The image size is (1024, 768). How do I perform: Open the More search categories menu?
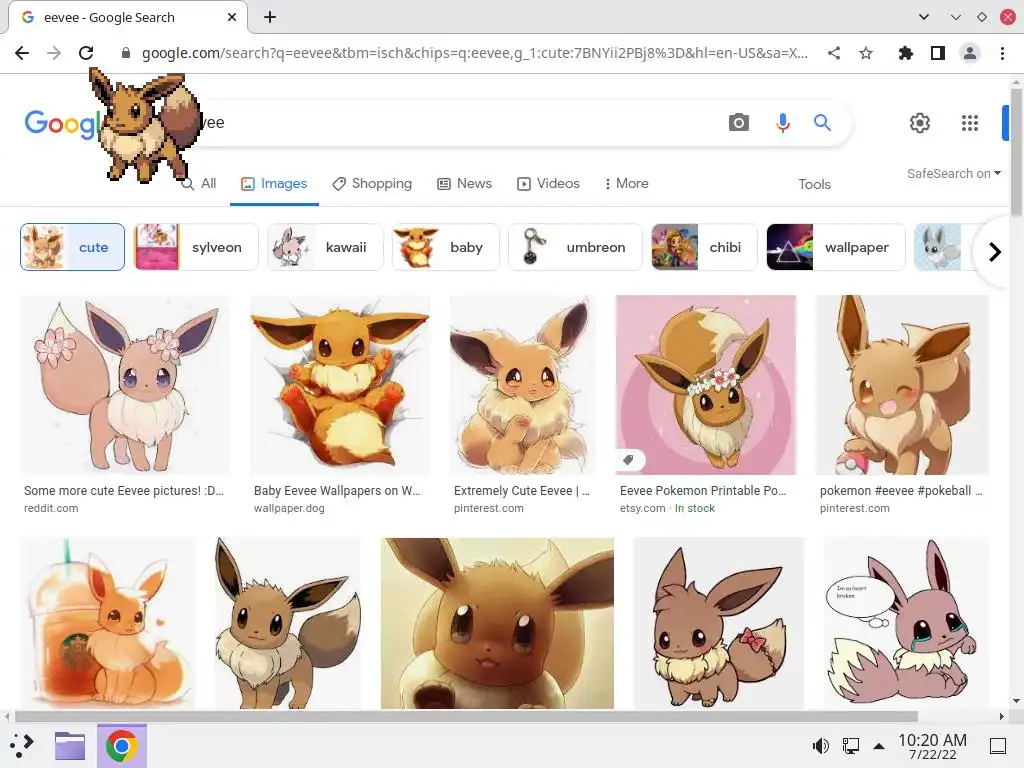click(626, 184)
